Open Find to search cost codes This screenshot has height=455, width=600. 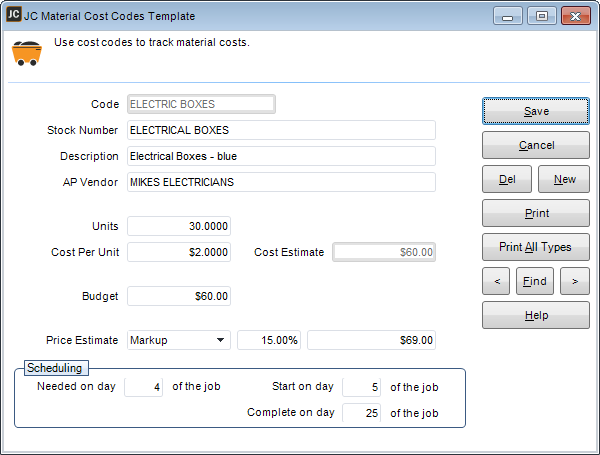[x=535, y=281]
